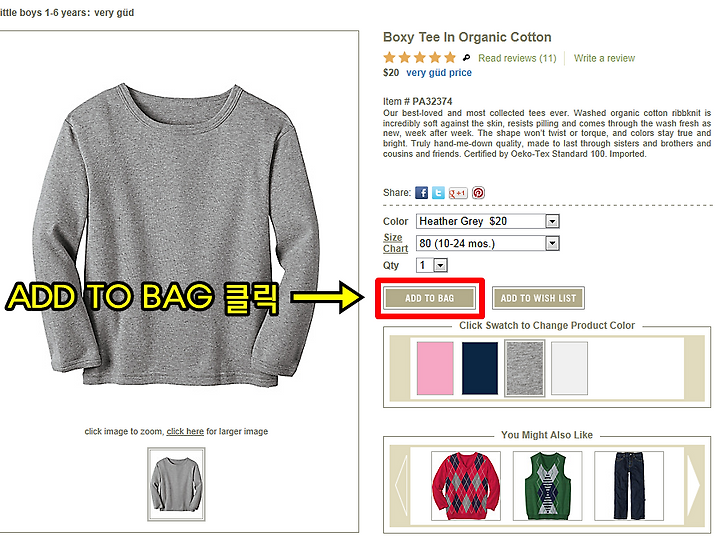This screenshot has height=540, width=720.
Task: Click the star rating icons
Action: tap(420, 57)
